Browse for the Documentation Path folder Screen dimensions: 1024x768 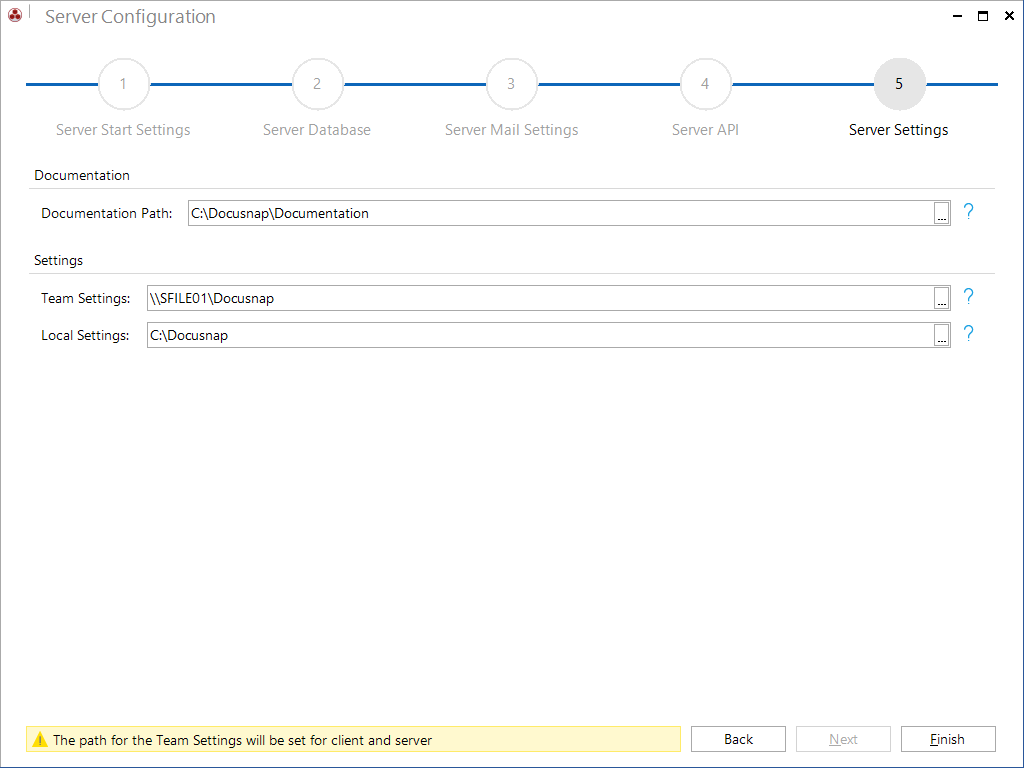coord(941,213)
